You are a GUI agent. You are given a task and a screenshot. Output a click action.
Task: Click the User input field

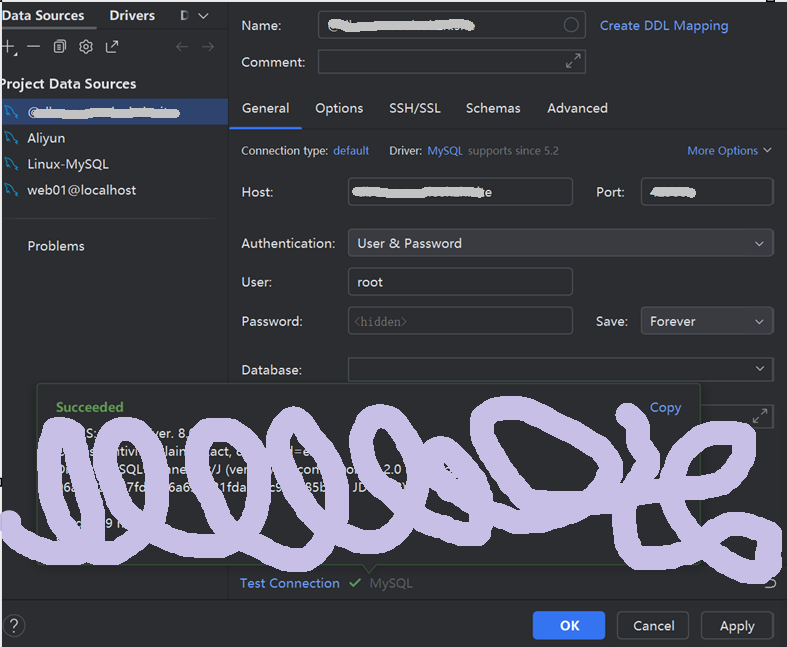point(460,282)
